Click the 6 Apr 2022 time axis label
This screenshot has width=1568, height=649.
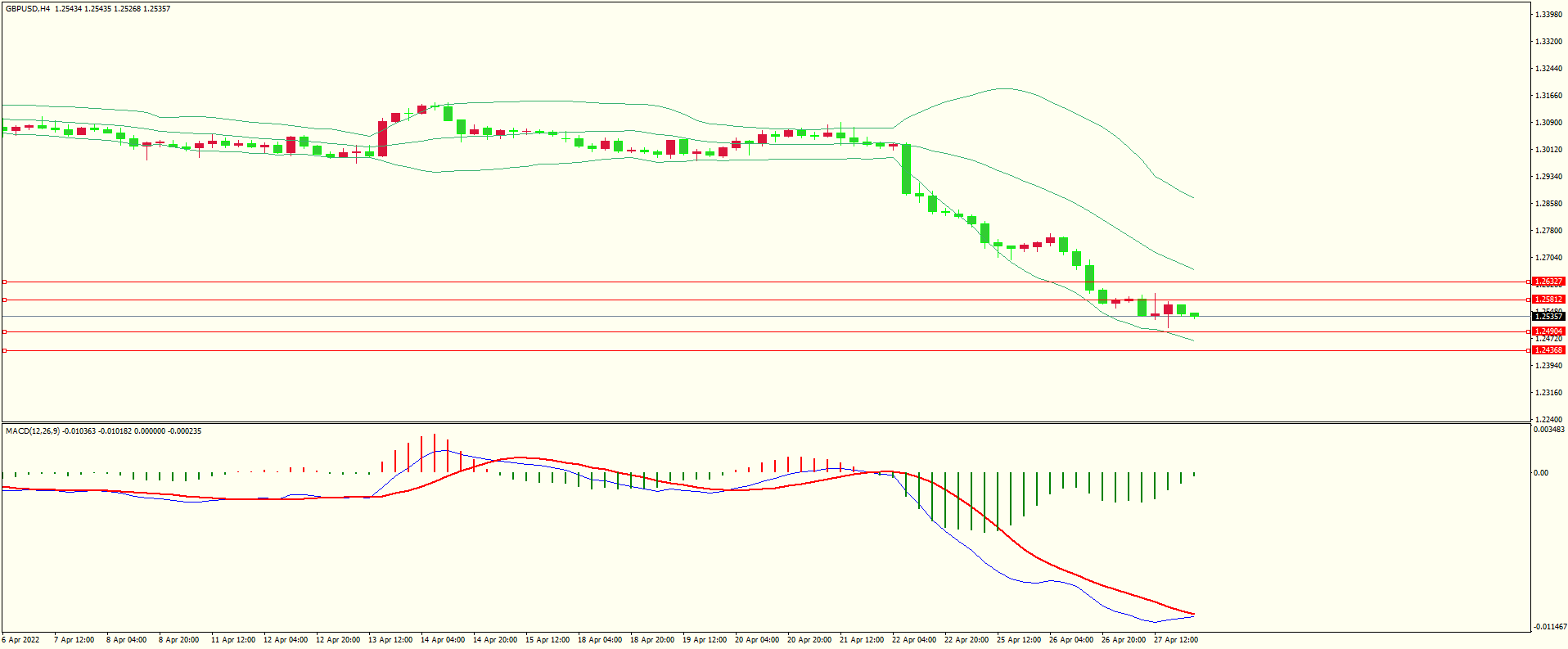pyautogui.click(x=20, y=640)
